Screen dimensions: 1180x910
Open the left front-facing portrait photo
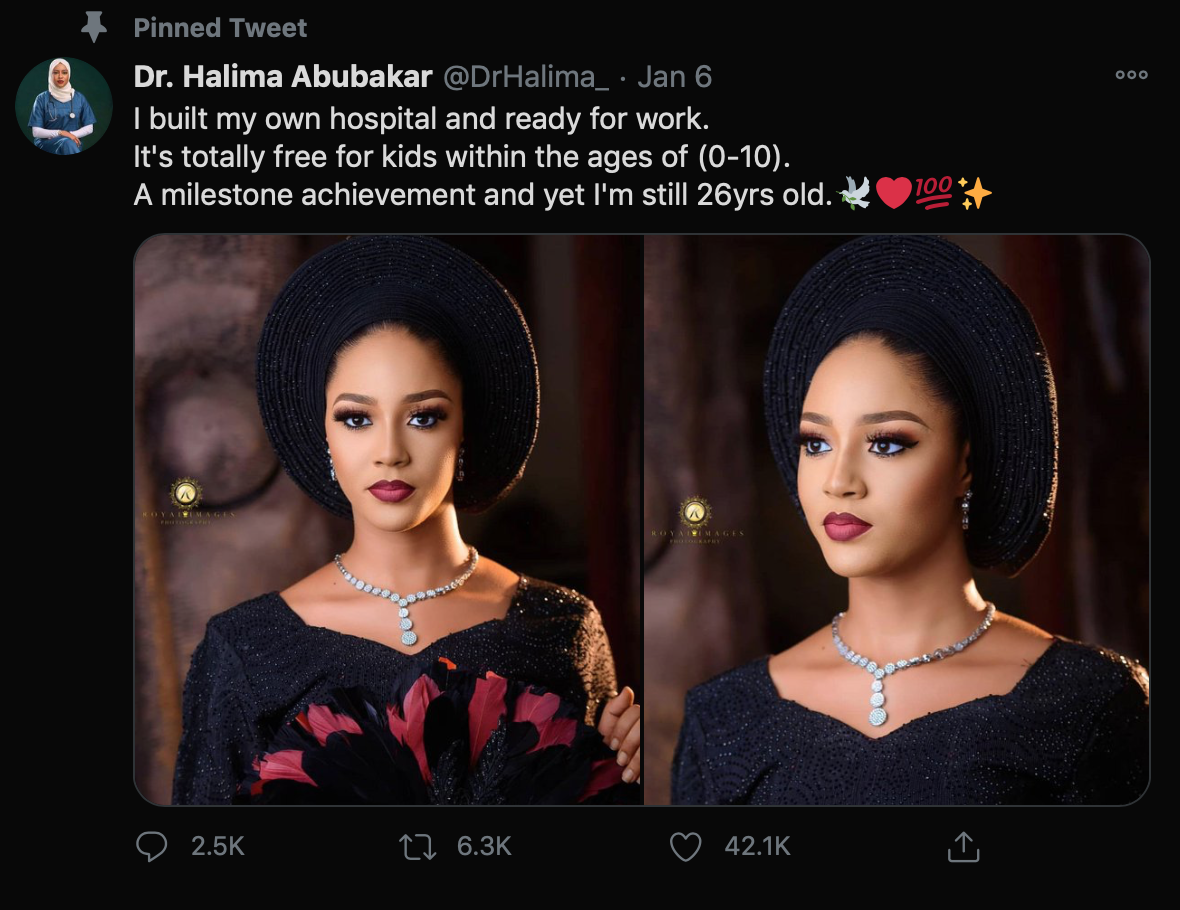388,520
